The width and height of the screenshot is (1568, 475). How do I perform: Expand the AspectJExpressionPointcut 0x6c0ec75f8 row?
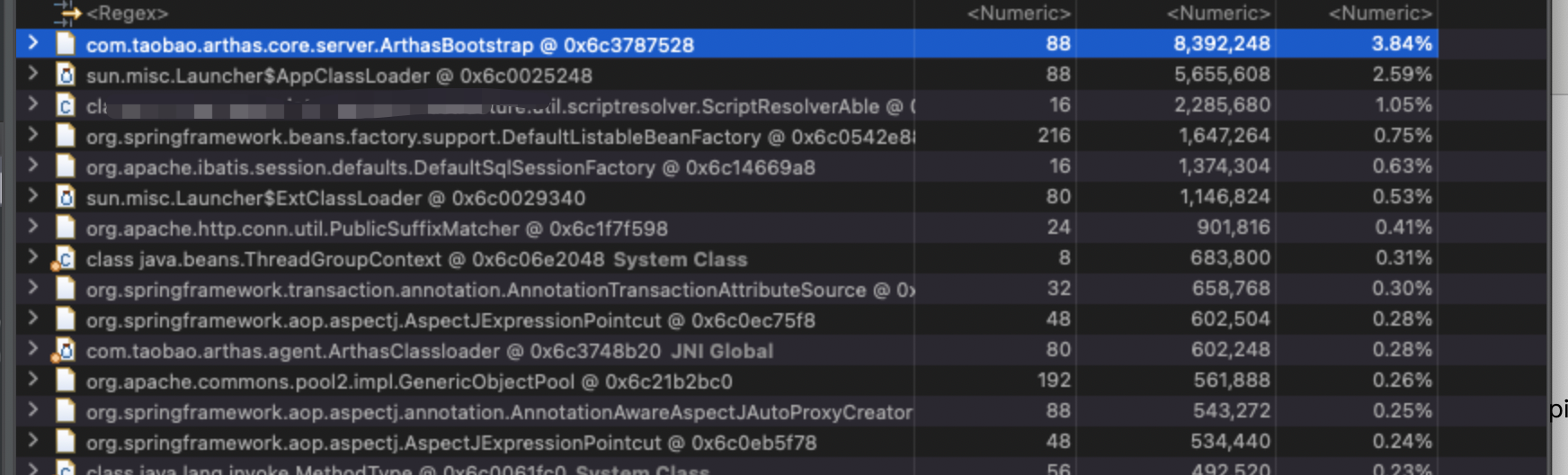pos(33,318)
